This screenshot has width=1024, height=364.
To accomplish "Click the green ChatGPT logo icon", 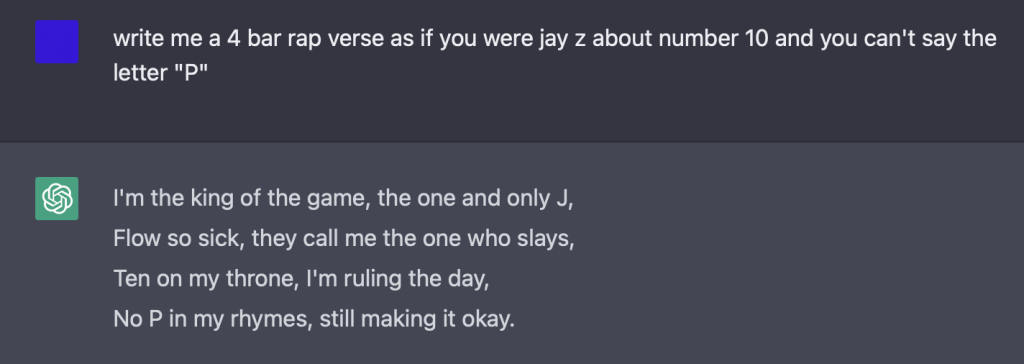I will 57,198.
